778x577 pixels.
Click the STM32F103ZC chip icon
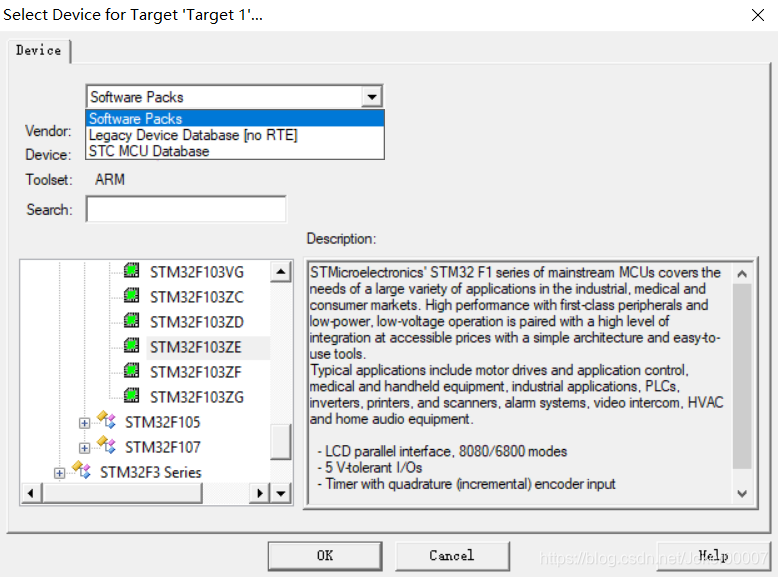coord(131,295)
